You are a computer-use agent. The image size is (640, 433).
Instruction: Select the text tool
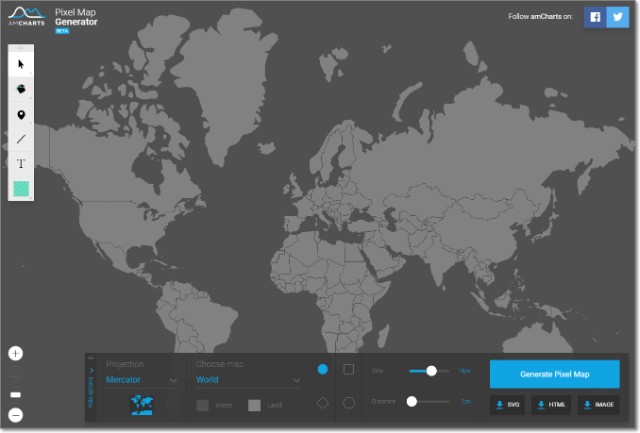21,163
